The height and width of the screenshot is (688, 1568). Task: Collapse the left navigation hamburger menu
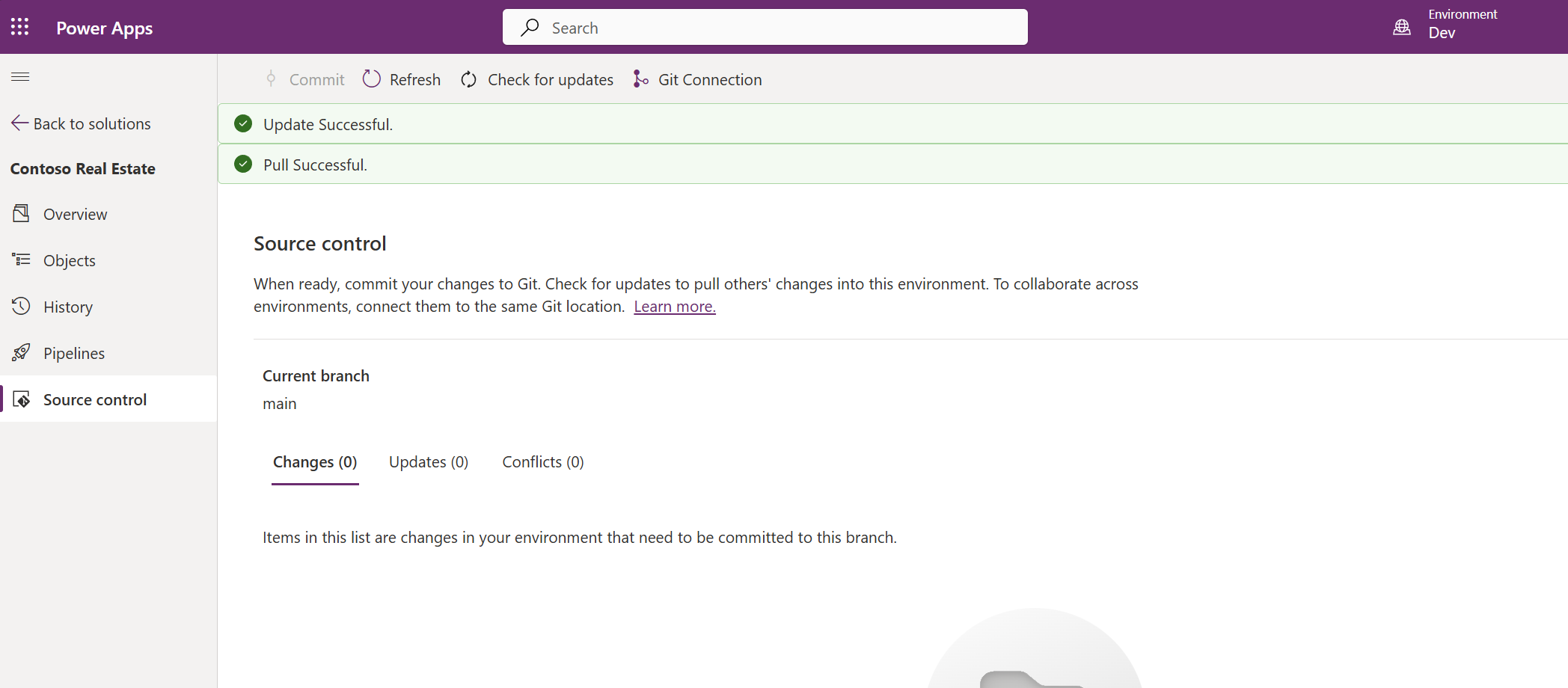pos(20,77)
